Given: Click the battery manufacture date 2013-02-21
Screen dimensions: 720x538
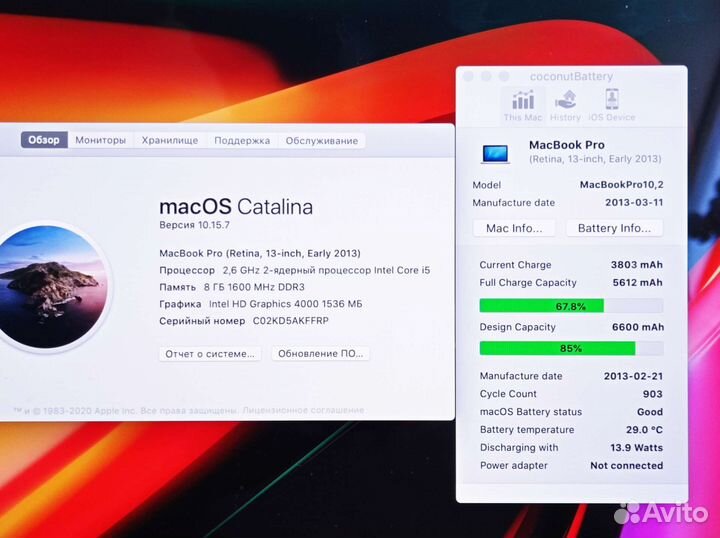Looking at the screenshot, I should pyautogui.click(x=633, y=376).
